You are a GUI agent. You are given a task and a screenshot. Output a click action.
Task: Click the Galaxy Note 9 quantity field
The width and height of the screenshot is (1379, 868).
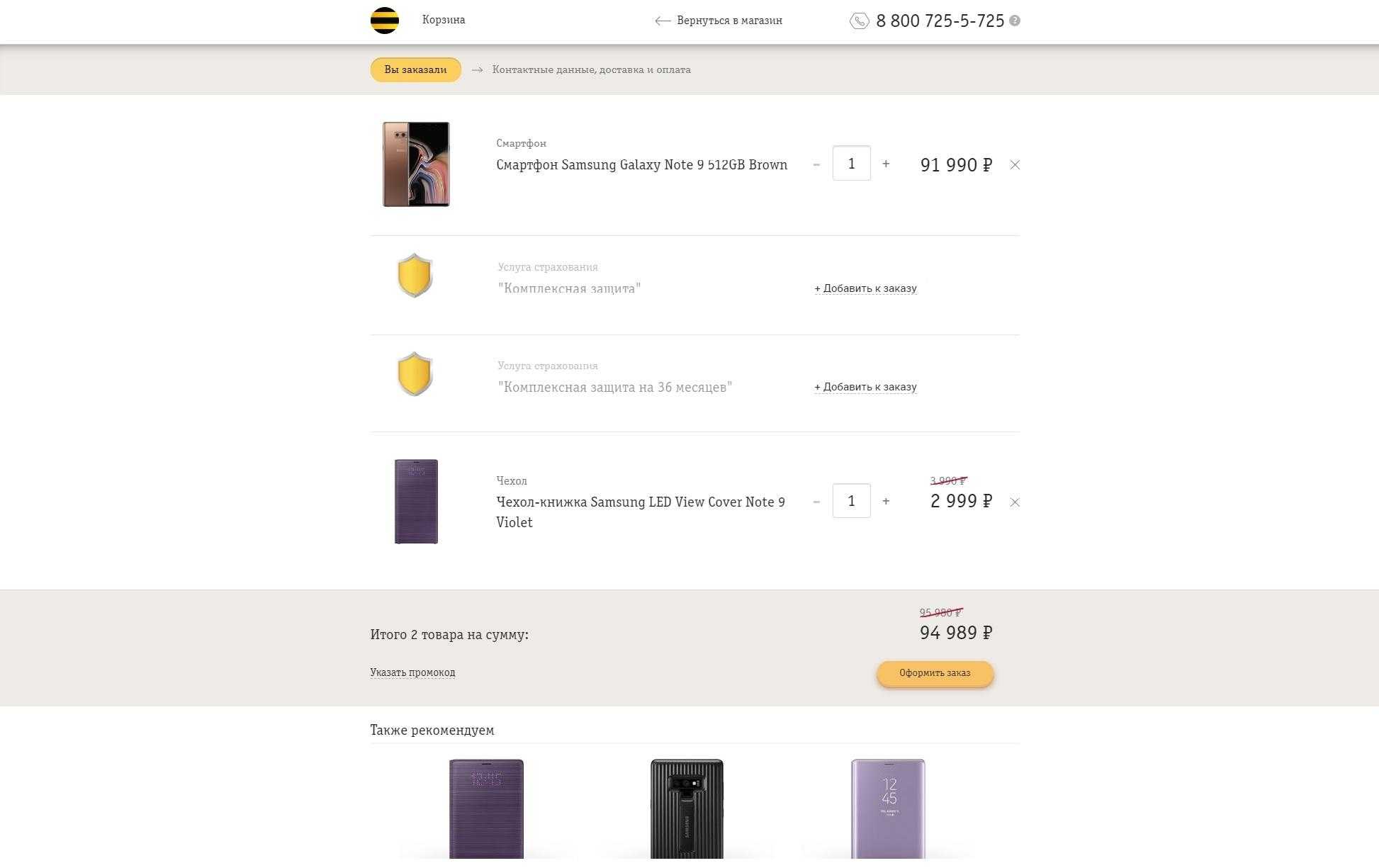(851, 164)
